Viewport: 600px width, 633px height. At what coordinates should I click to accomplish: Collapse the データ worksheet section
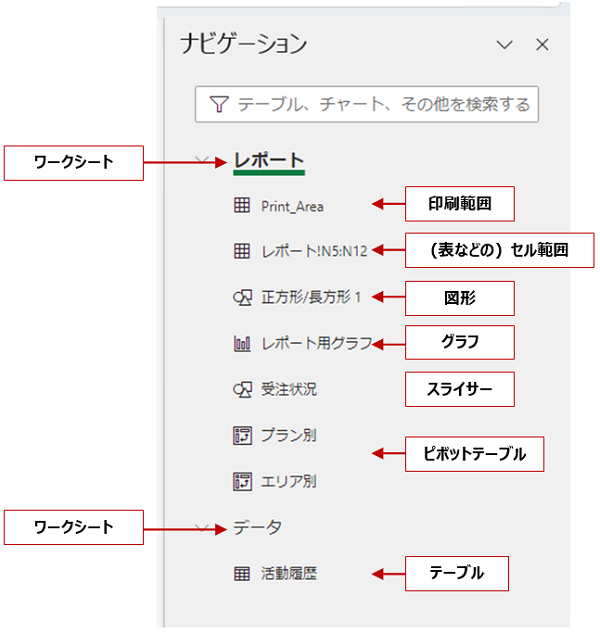click(203, 527)
